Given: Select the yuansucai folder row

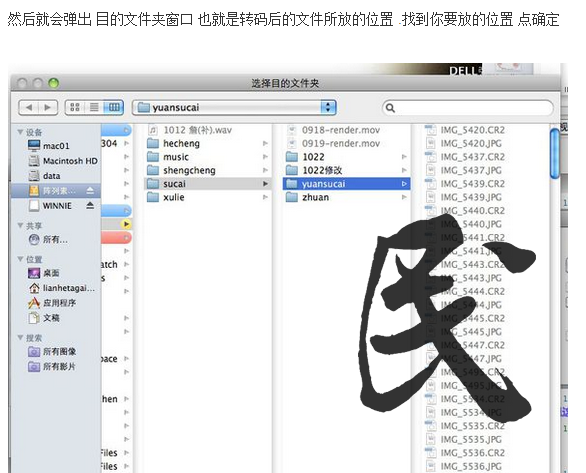Looking at the screenshot, I should point(346,184).
